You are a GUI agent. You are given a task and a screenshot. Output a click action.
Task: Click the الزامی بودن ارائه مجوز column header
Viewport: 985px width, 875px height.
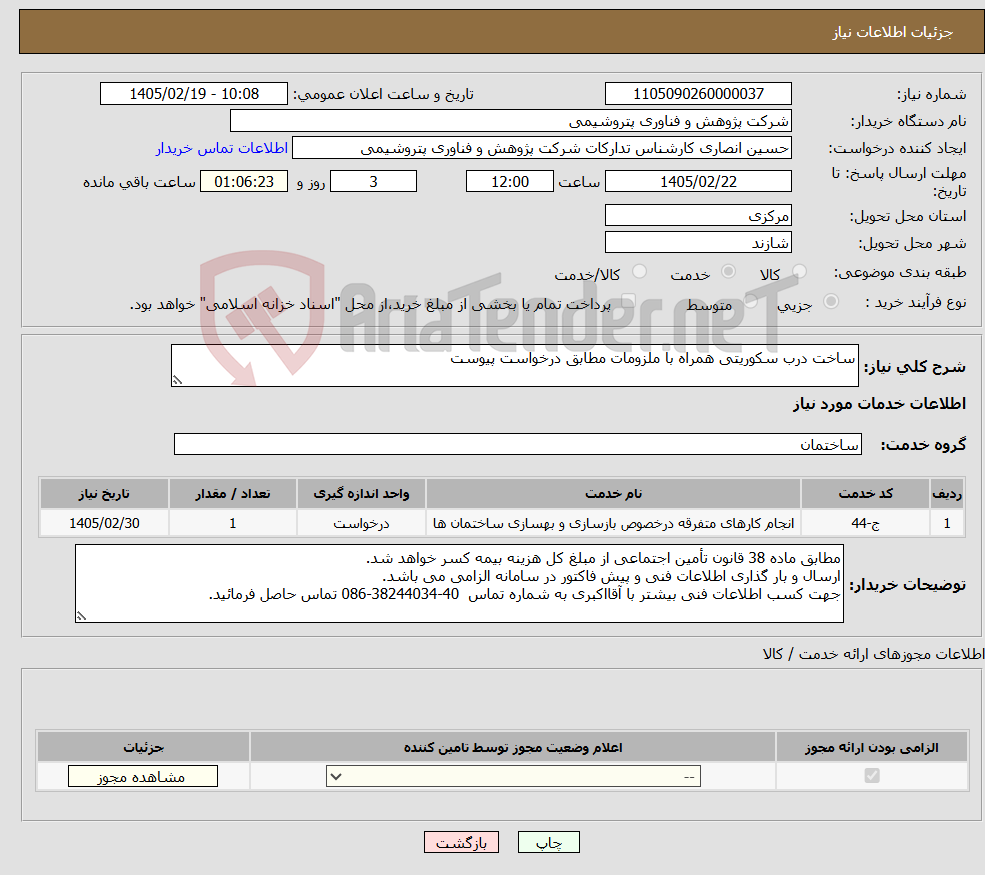(872, 747)
